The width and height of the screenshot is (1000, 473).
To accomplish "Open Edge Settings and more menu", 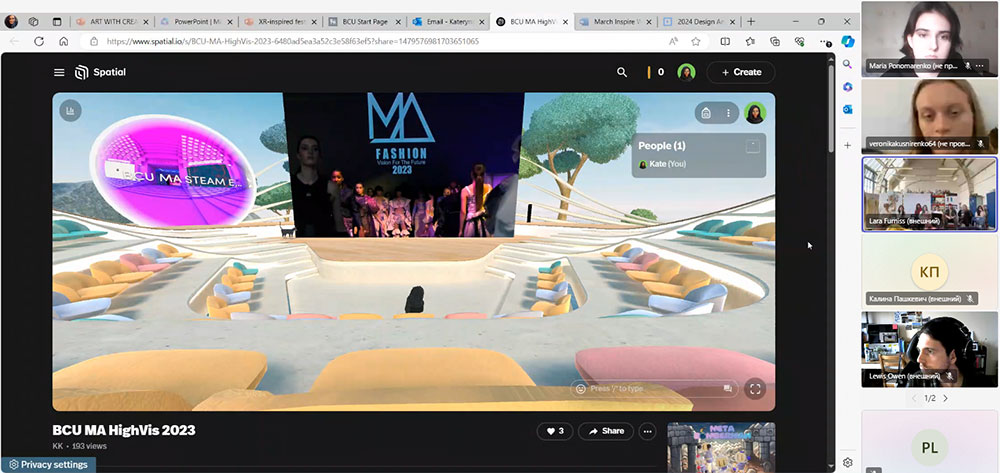I will coord(825,42).
